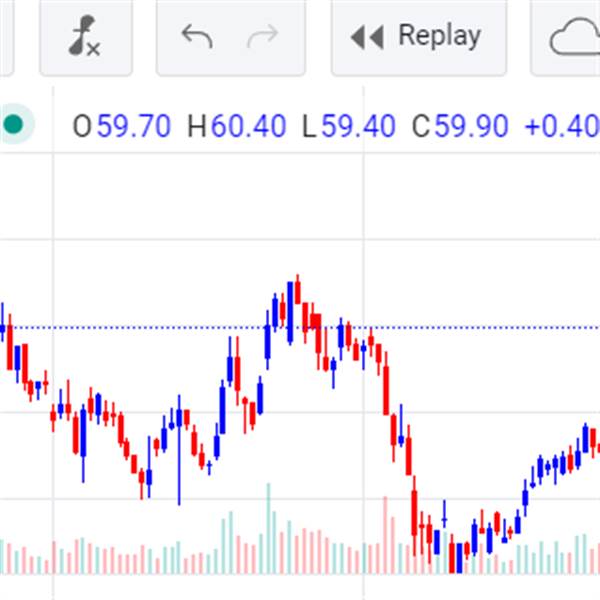Image resolution: width=600 pixels, height=600 pixels.
Task: Click the tallest green volume bar
Action: (269, 528)
